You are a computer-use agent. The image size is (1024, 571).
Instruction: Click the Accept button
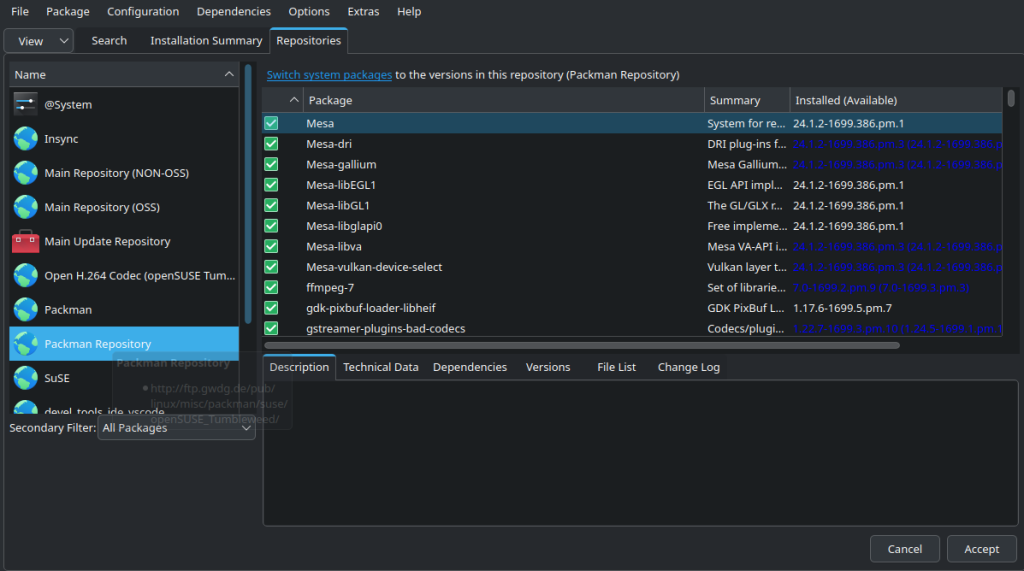pyautogui.click(x=982, y=549)
